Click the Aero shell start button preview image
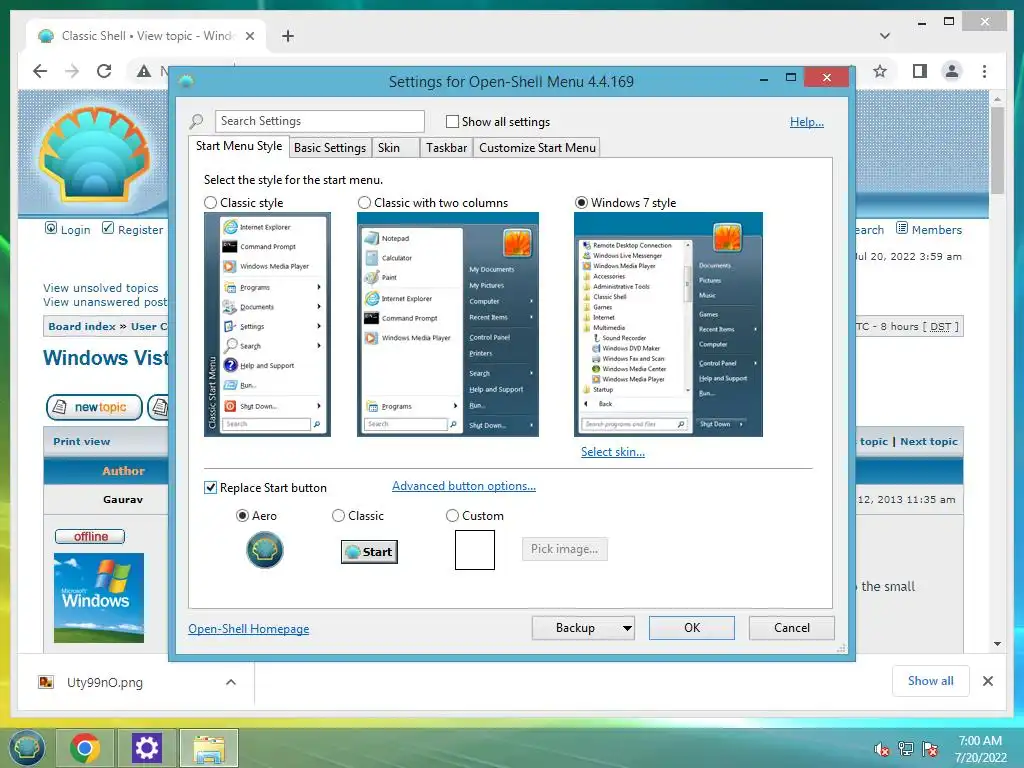The width and height of the screenshot is (1024, 768). pyautogui.click(x=264, y=550)
